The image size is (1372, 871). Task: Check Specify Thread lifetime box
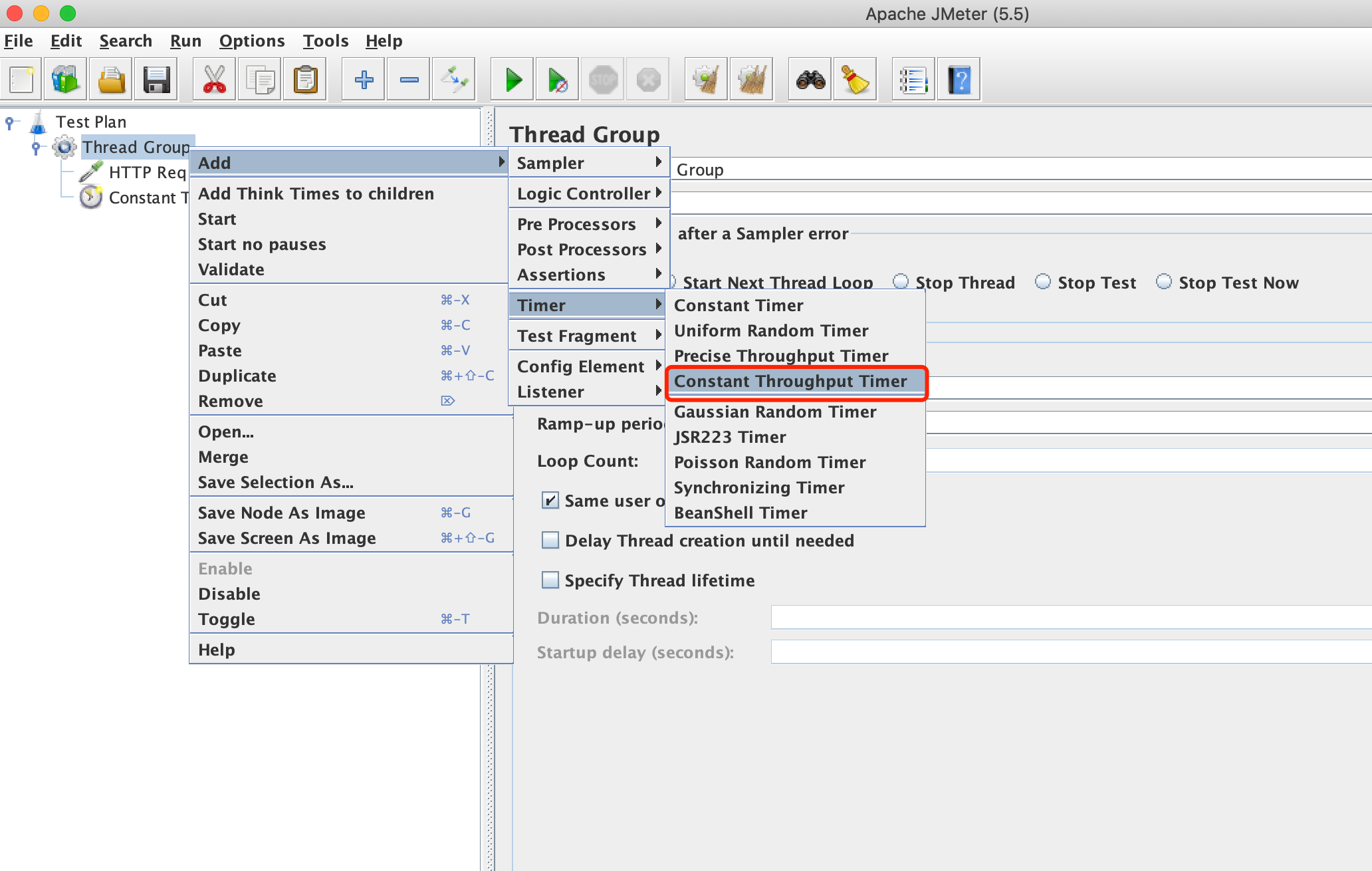point(550,580)
